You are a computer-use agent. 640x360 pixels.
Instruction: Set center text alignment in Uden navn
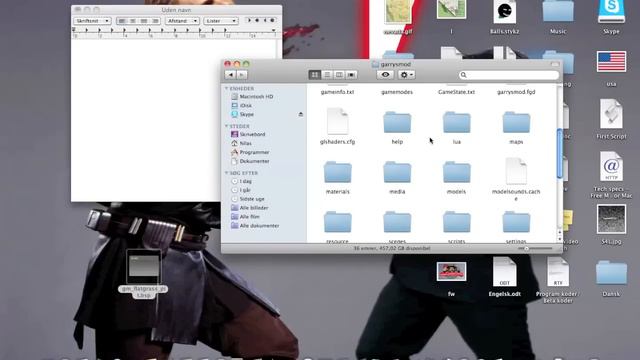[x=133, y=21]
